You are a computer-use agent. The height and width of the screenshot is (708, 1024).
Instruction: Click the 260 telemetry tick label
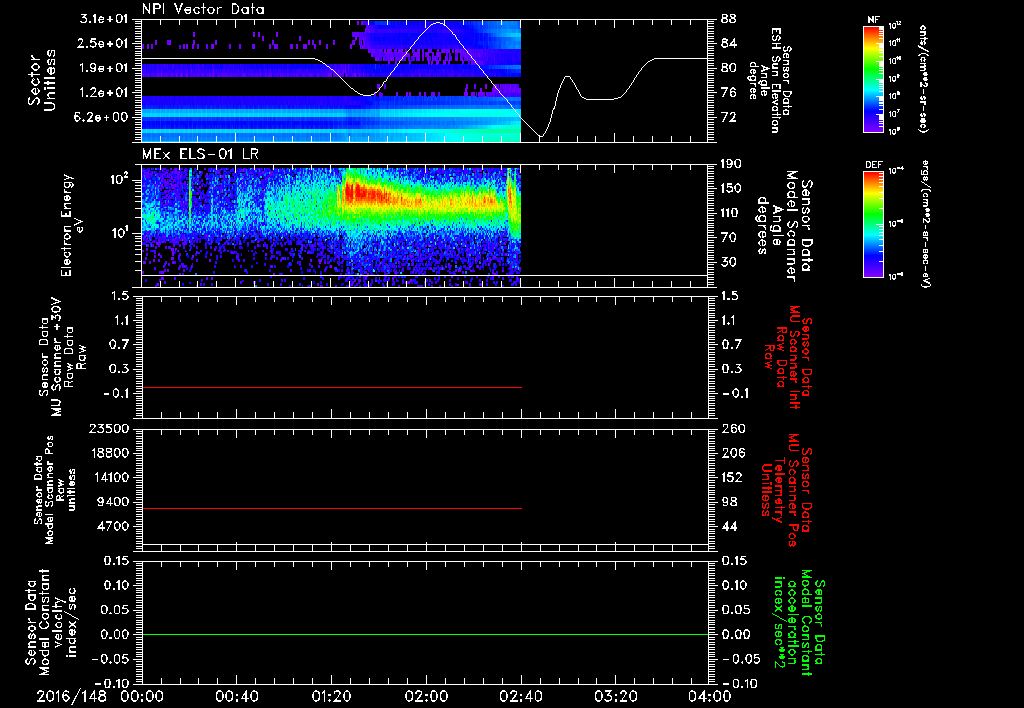tap(732, 429)
